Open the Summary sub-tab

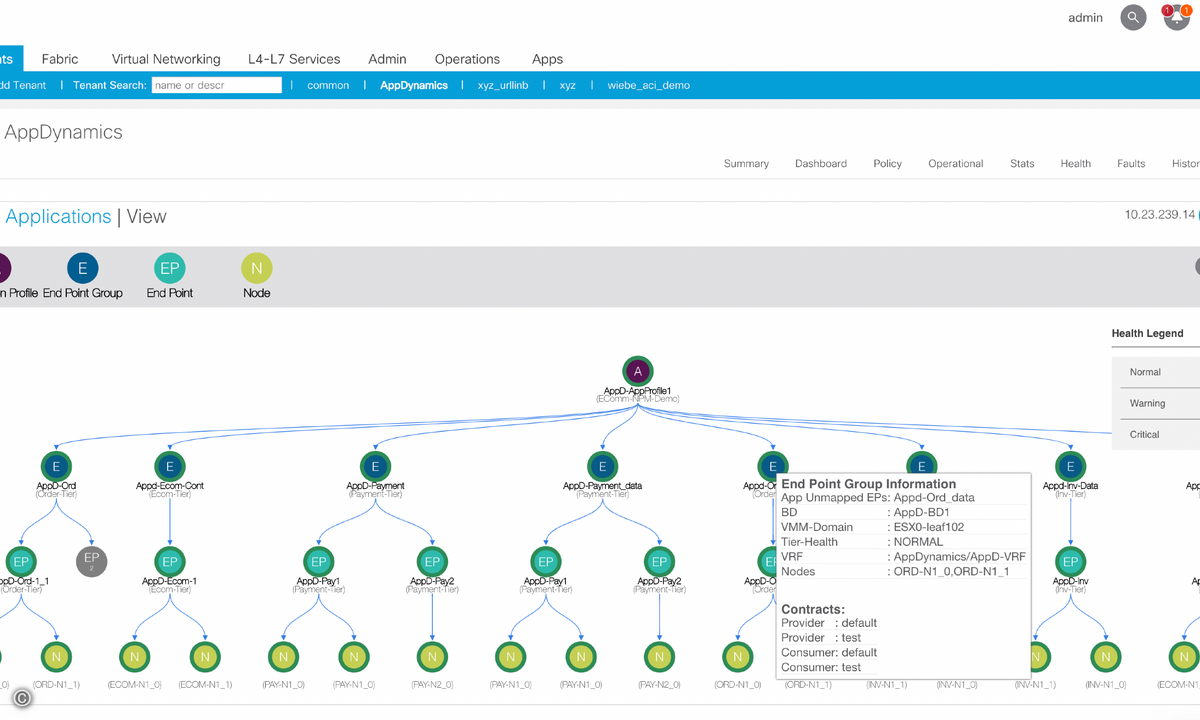[x=746, y=164]
